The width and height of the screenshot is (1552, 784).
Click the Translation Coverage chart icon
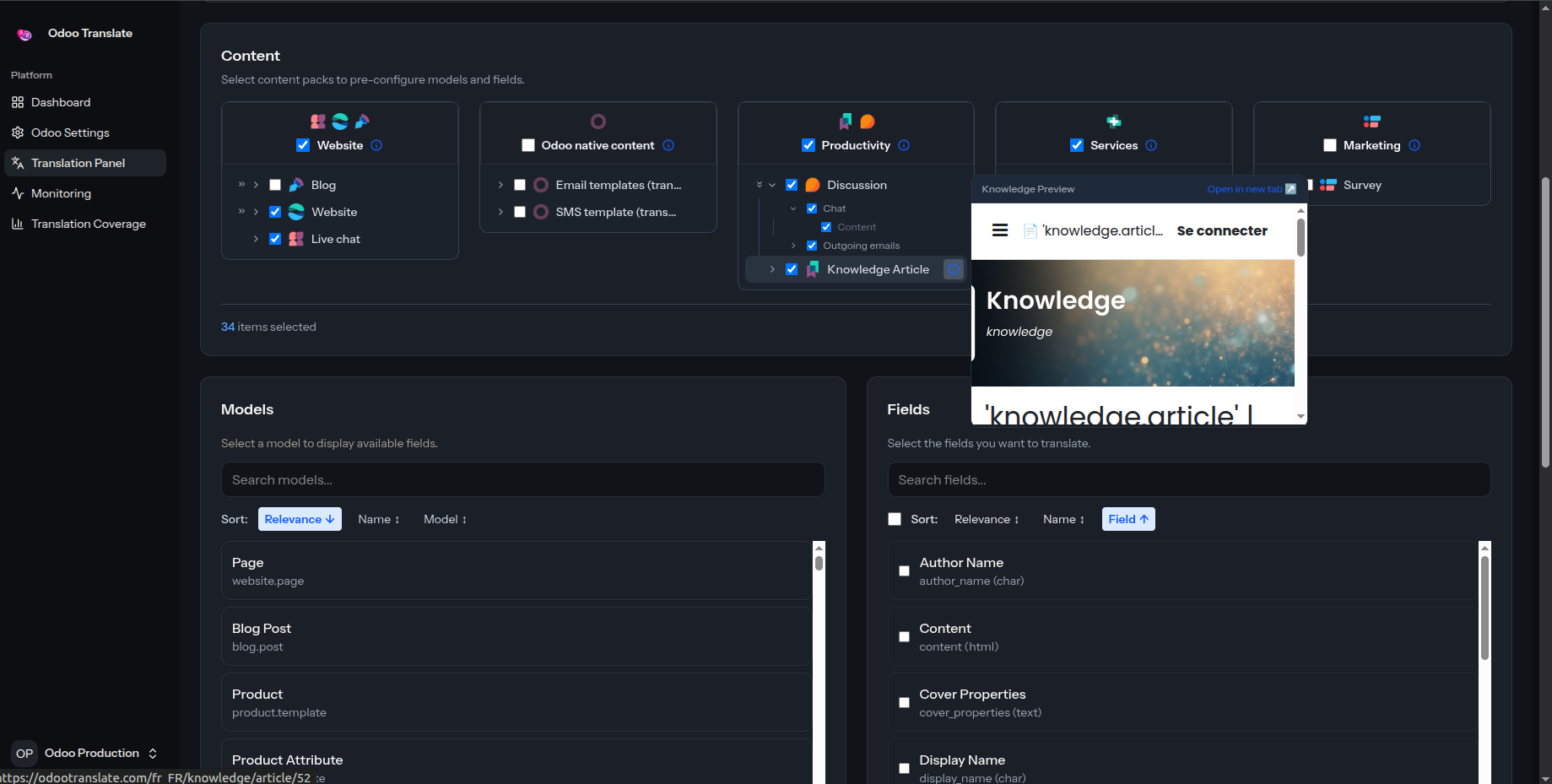coord(18,224)
